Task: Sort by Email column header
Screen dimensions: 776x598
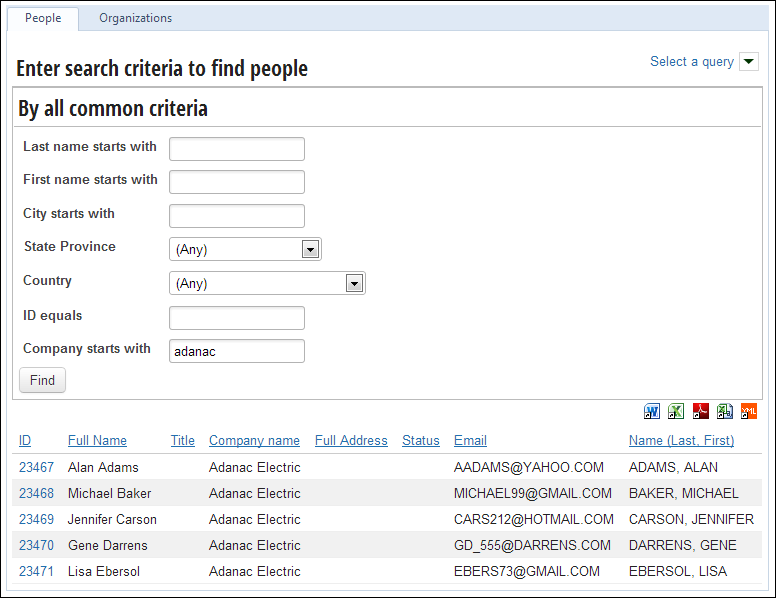Action: tap(471, 441)
